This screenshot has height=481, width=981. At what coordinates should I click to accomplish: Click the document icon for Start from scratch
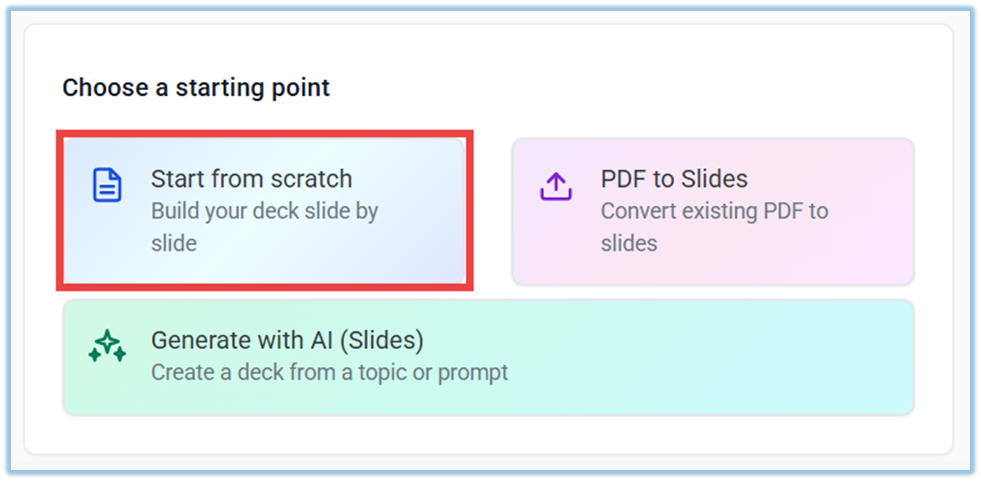tap(107, 185)
